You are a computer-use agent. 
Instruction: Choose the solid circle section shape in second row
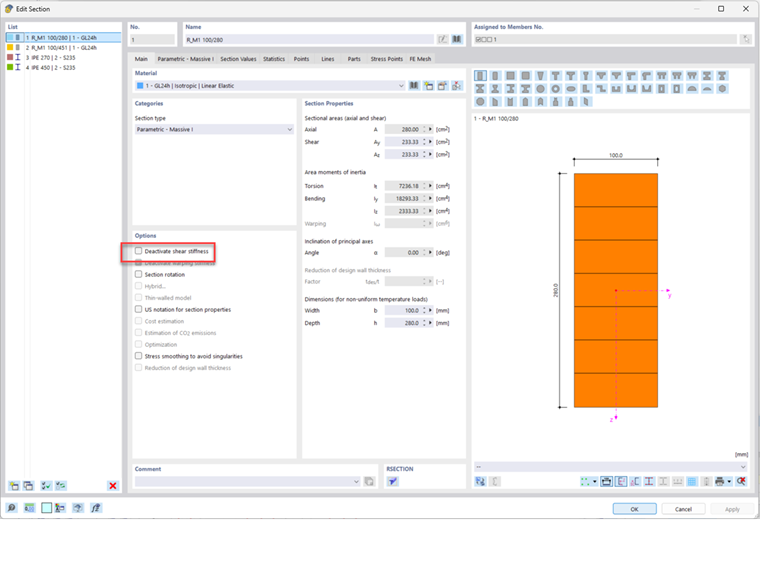coord(540,89)
